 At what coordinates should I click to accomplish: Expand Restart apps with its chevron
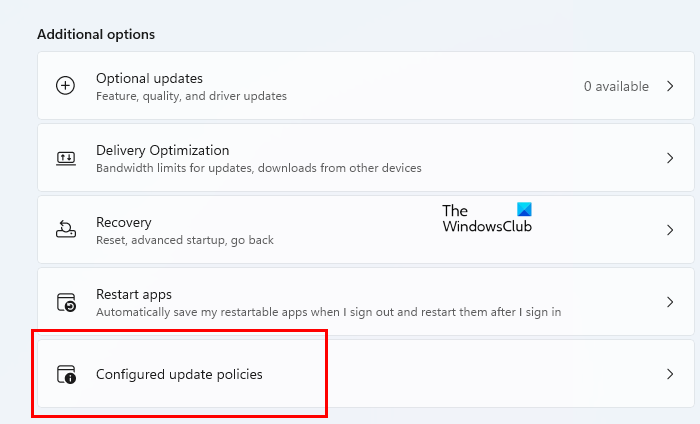670,302
